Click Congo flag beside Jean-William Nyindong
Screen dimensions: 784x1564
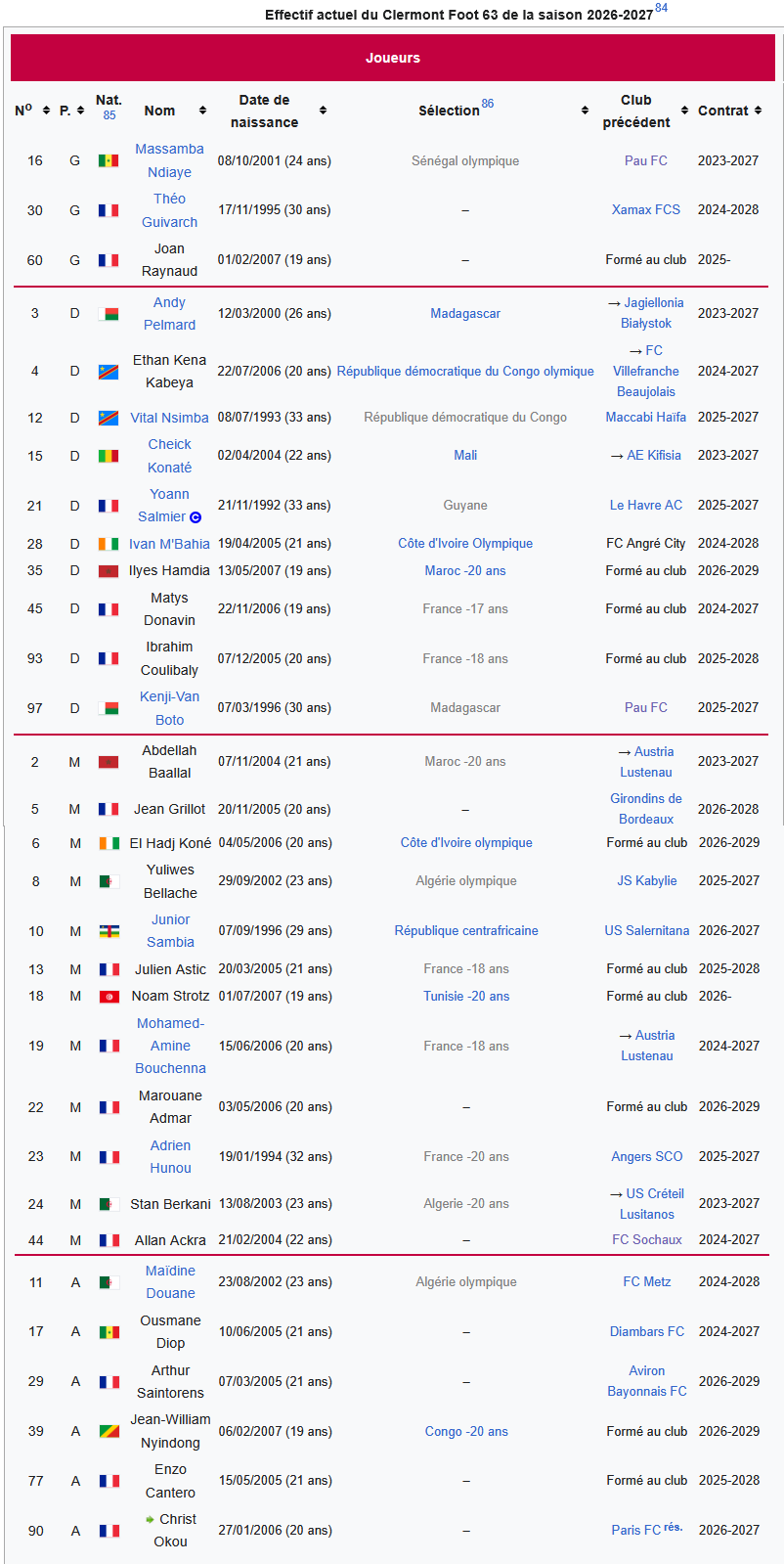click(109, 1432)
